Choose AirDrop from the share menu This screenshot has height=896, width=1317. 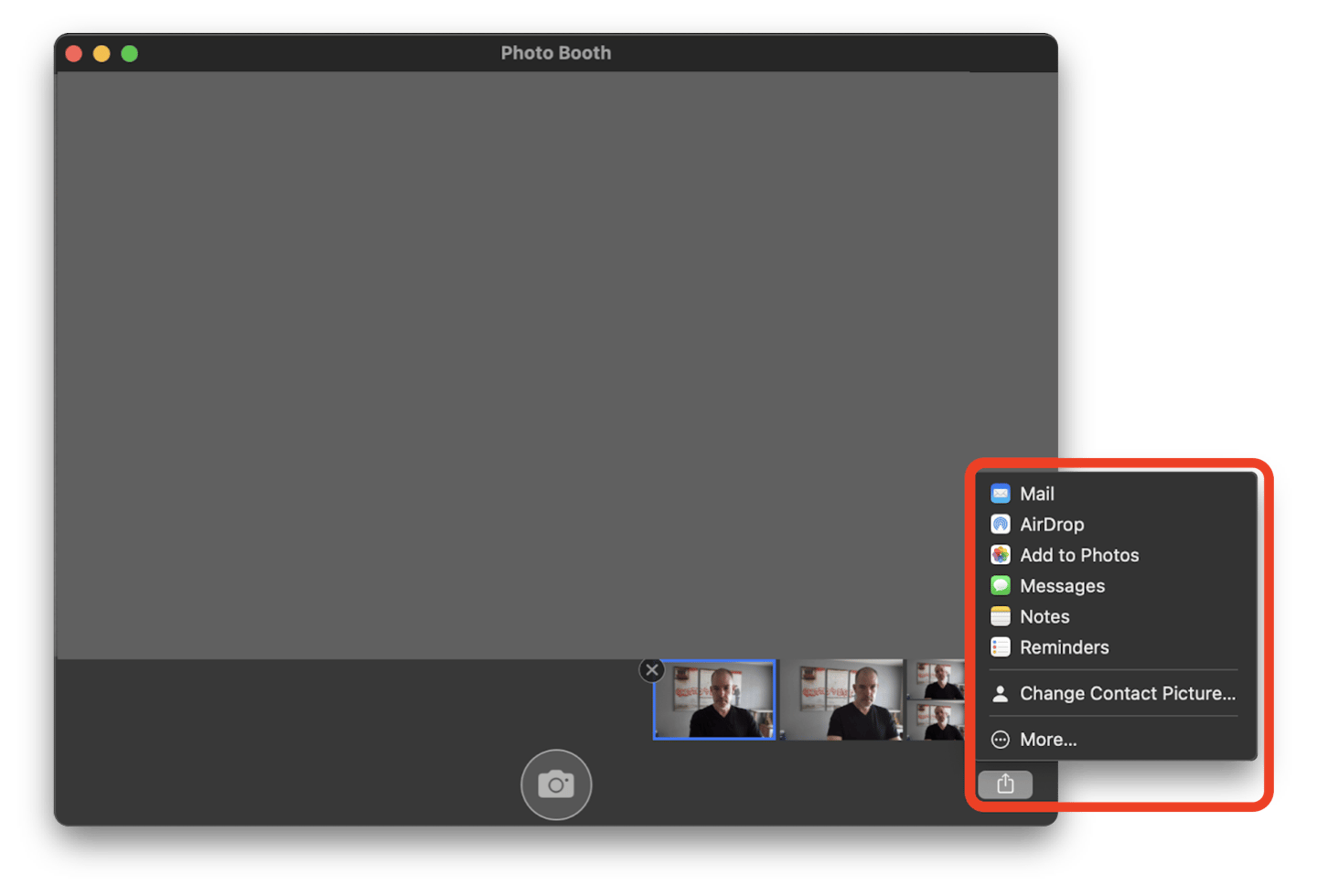tap(1115, 525)
